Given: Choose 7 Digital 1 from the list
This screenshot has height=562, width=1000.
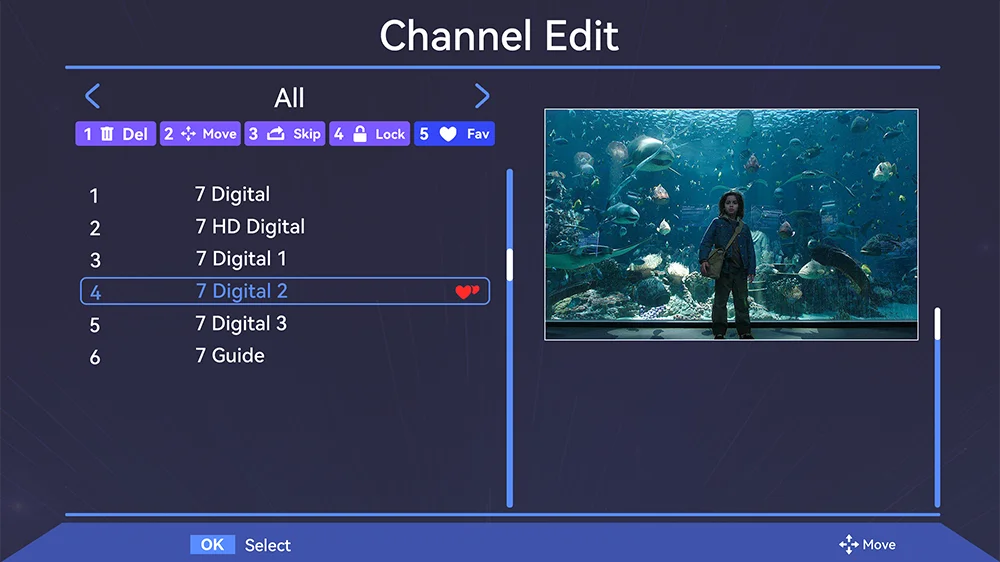Looking at the screenshot, I should tap(241, 259).
